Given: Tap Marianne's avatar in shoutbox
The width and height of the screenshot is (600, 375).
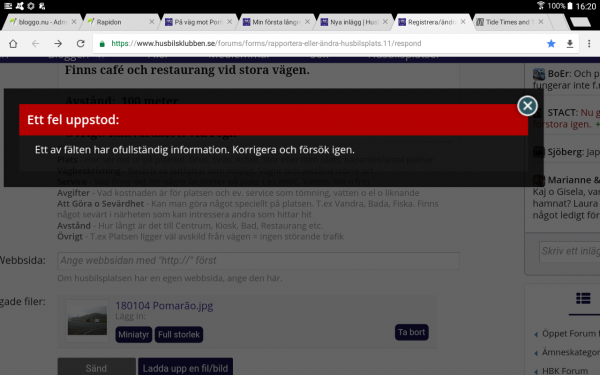Looking at the screenshot, I should click(539, 180).
